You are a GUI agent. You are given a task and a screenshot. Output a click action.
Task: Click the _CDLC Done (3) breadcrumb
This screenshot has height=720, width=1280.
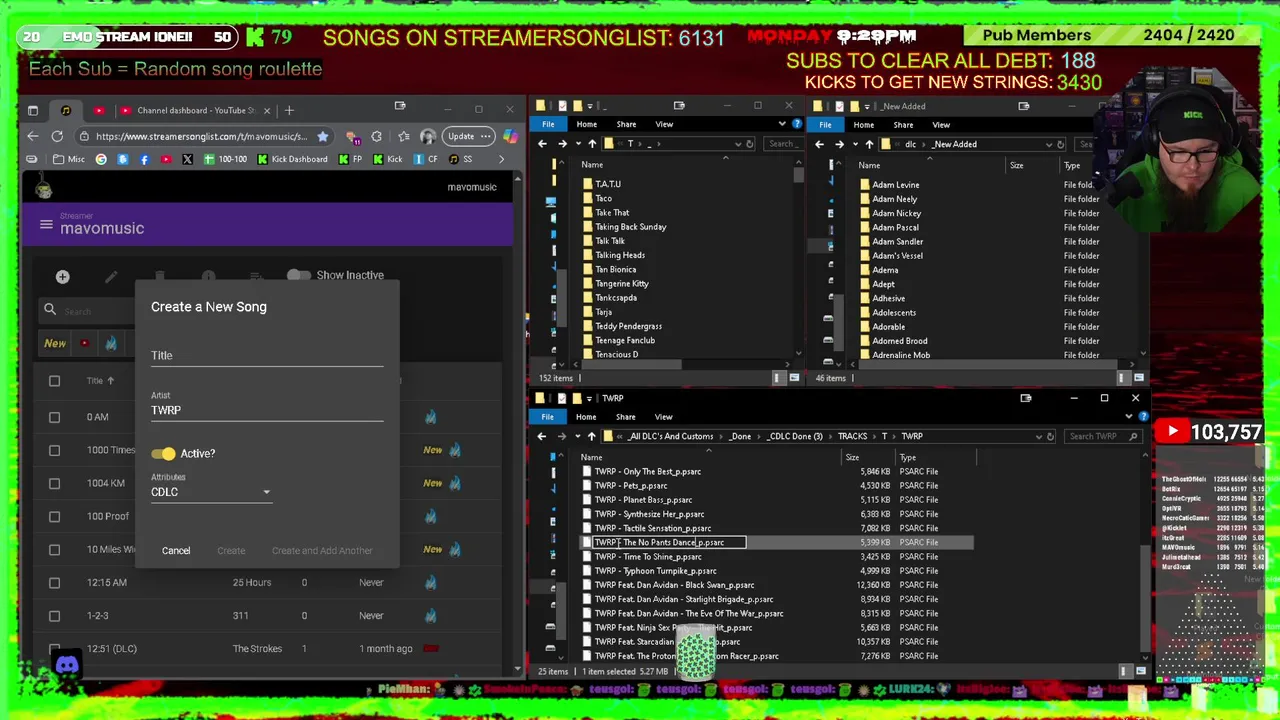pyautogui.click(x=793, y=436)
